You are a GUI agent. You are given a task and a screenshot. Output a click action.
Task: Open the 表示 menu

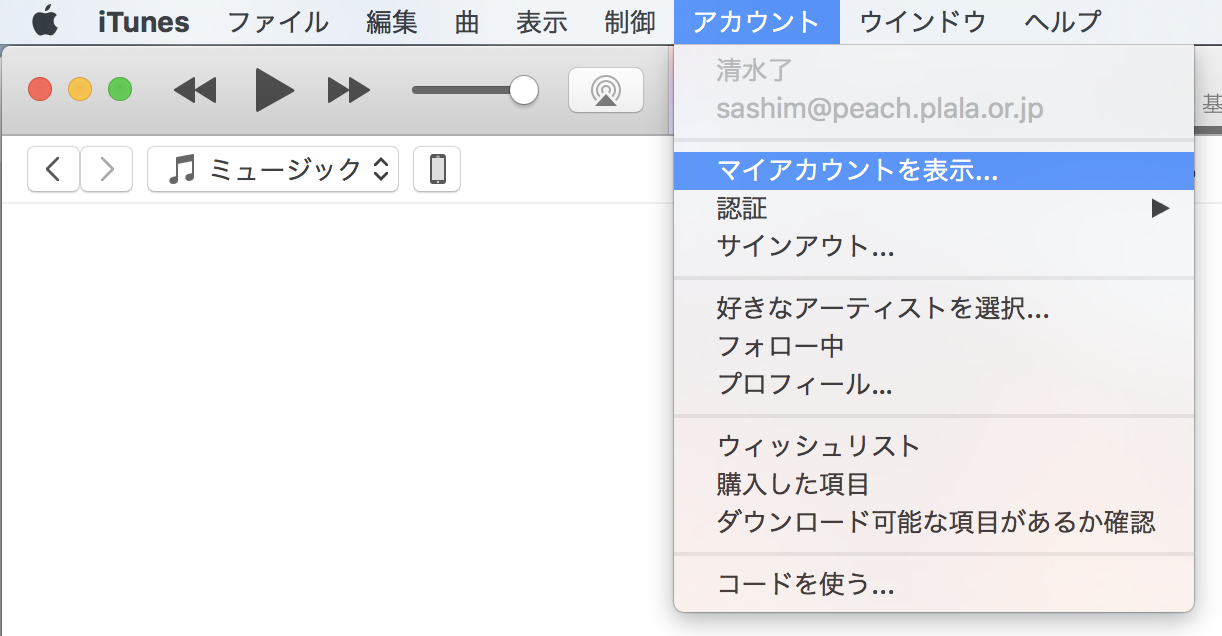(542, 22)
